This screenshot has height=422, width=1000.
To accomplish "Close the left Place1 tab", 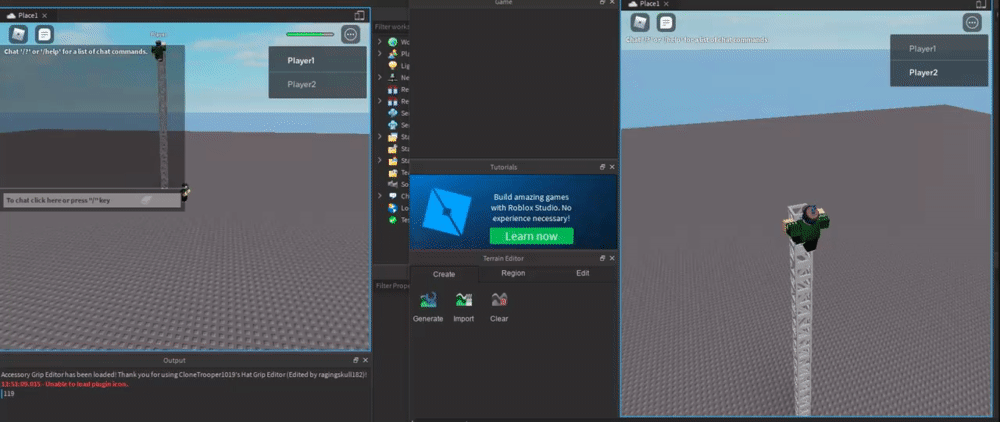I will pos(45,15).
